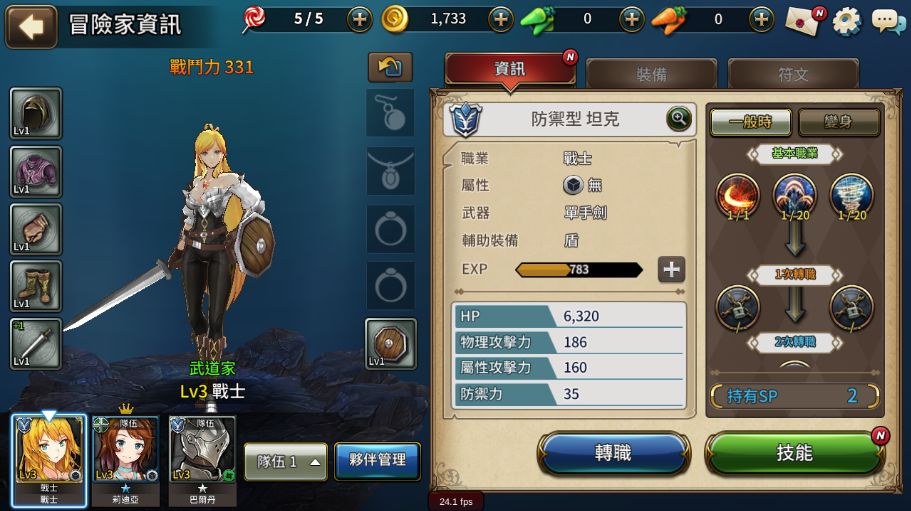This screenshot has width=911, height=511.
Task: Click magnifier icon beside 防禦型 坦克
Action: tap(678, 119)
